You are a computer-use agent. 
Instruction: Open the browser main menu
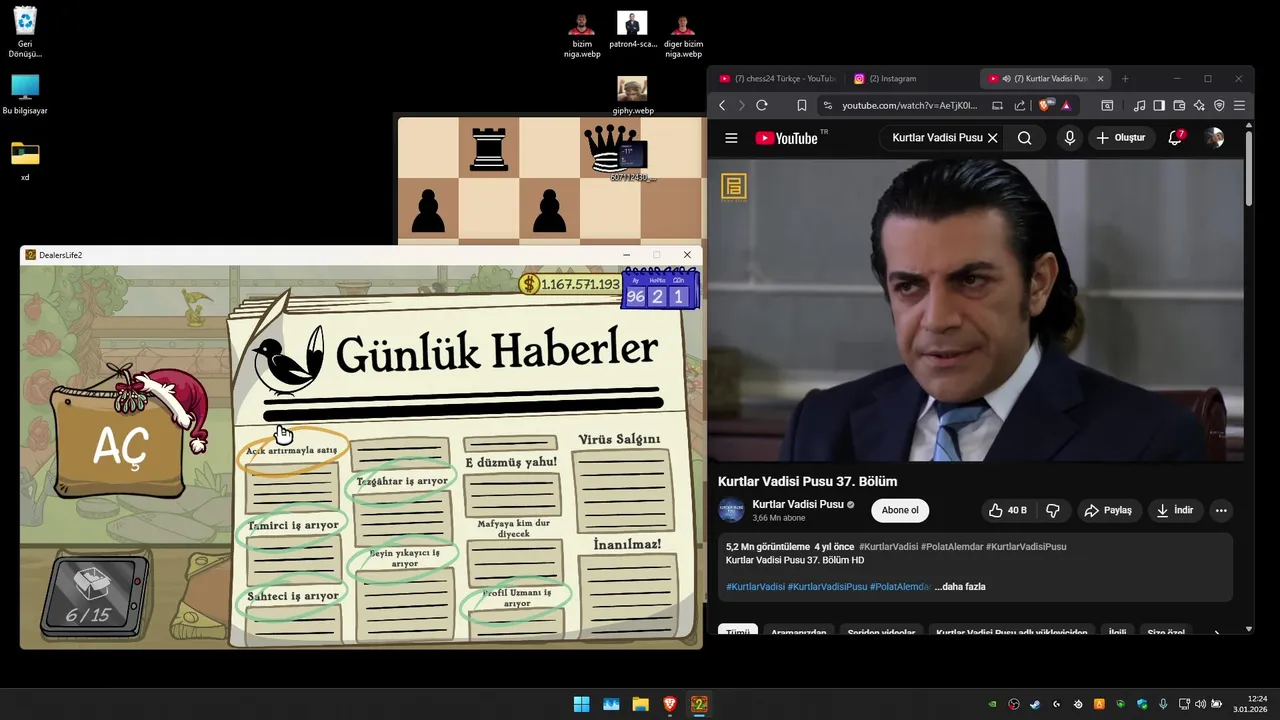(x=1240, y=106)
